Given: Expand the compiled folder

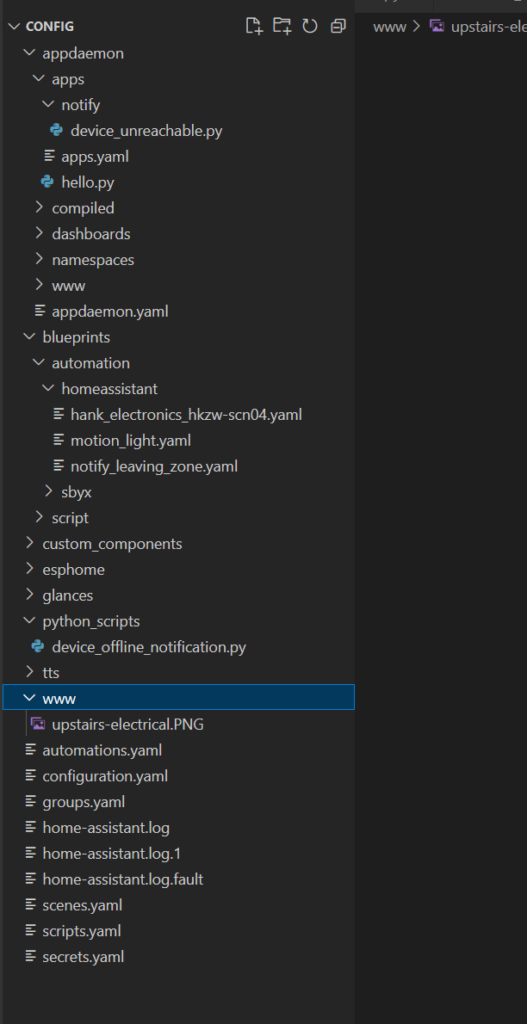Looking at the screenshot, I should tap(39, 208).
